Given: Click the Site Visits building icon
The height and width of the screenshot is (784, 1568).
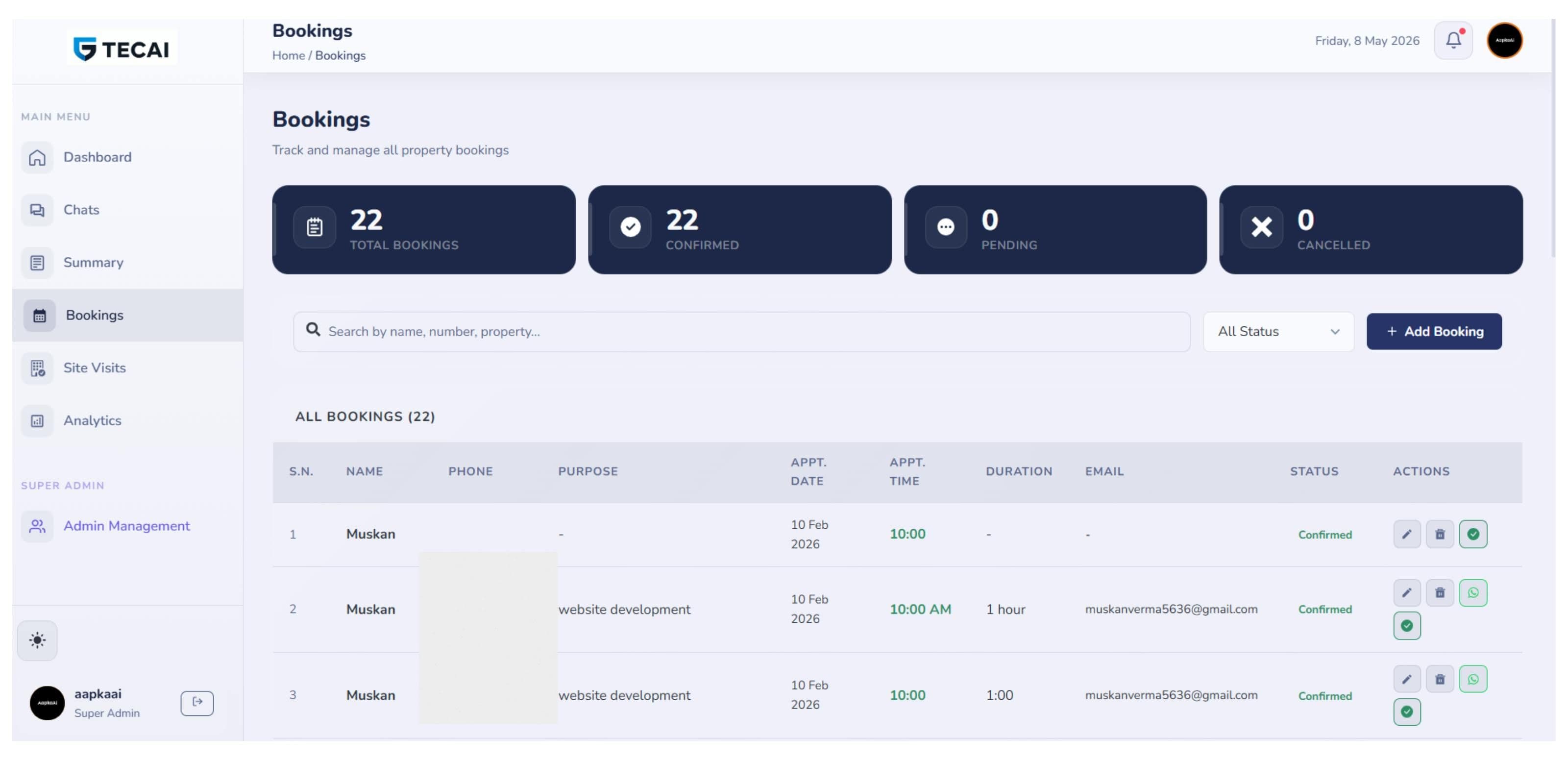Looking at the screenshot, I should (x=37, y=368).
